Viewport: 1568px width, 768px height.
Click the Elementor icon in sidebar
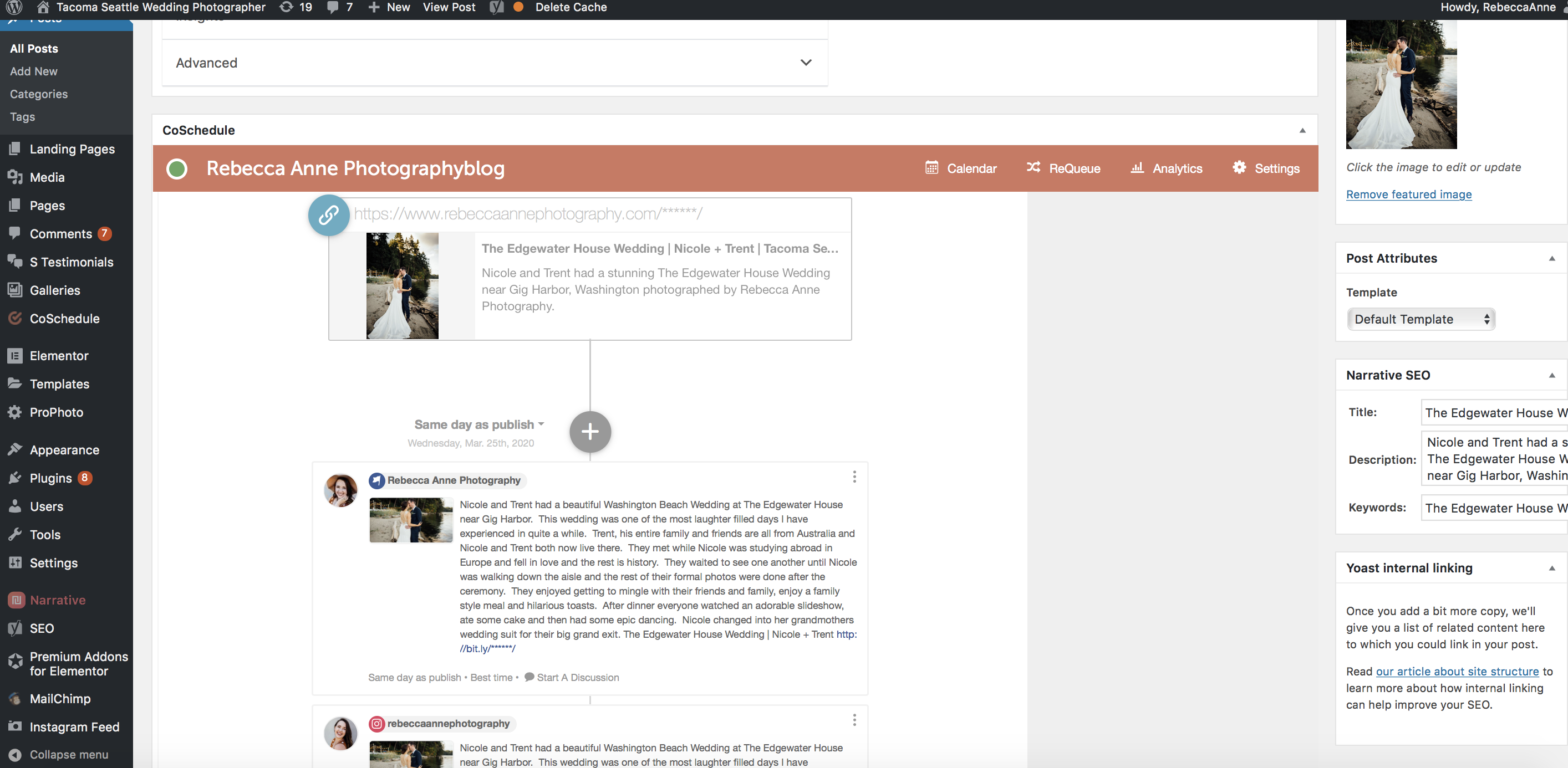point(14,356)
